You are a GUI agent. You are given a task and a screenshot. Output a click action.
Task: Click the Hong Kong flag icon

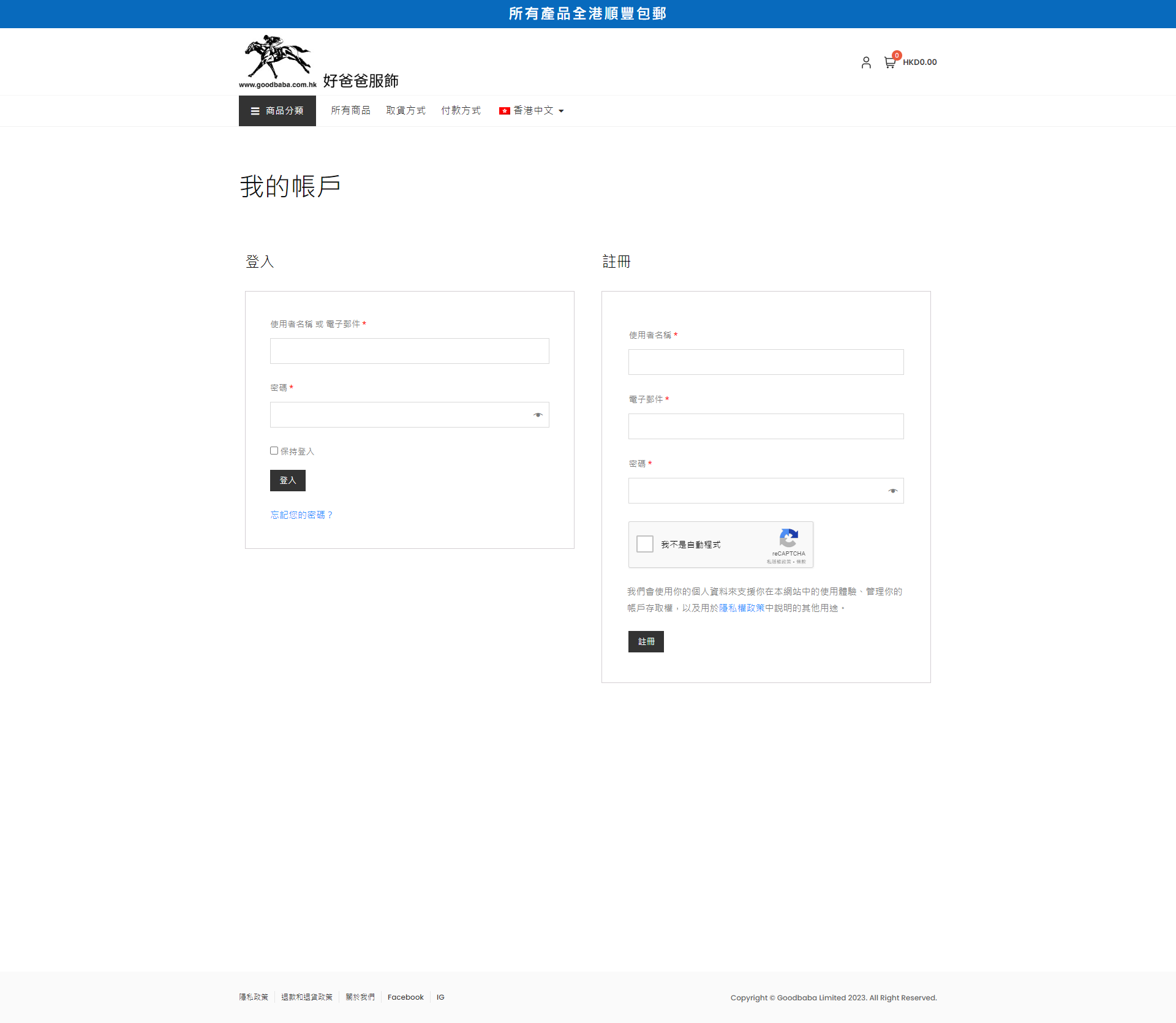[504, 111]
